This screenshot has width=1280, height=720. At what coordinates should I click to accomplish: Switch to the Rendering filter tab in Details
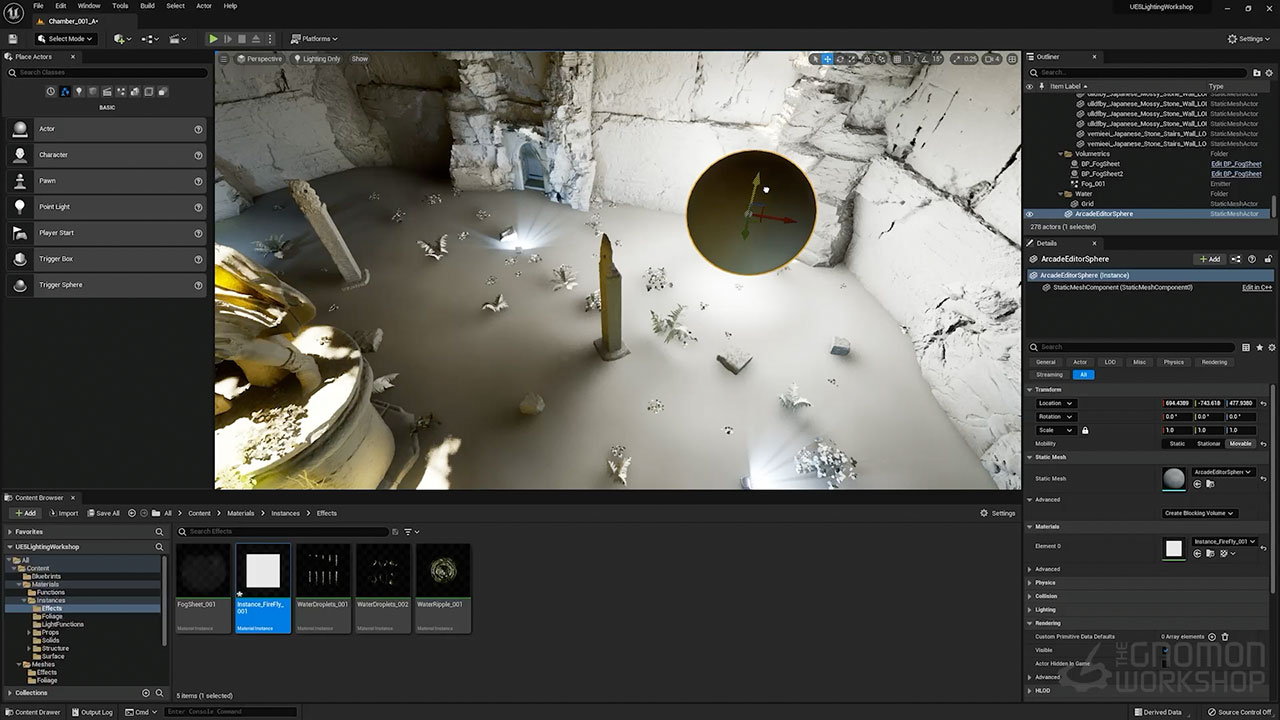coord(1214,362)
